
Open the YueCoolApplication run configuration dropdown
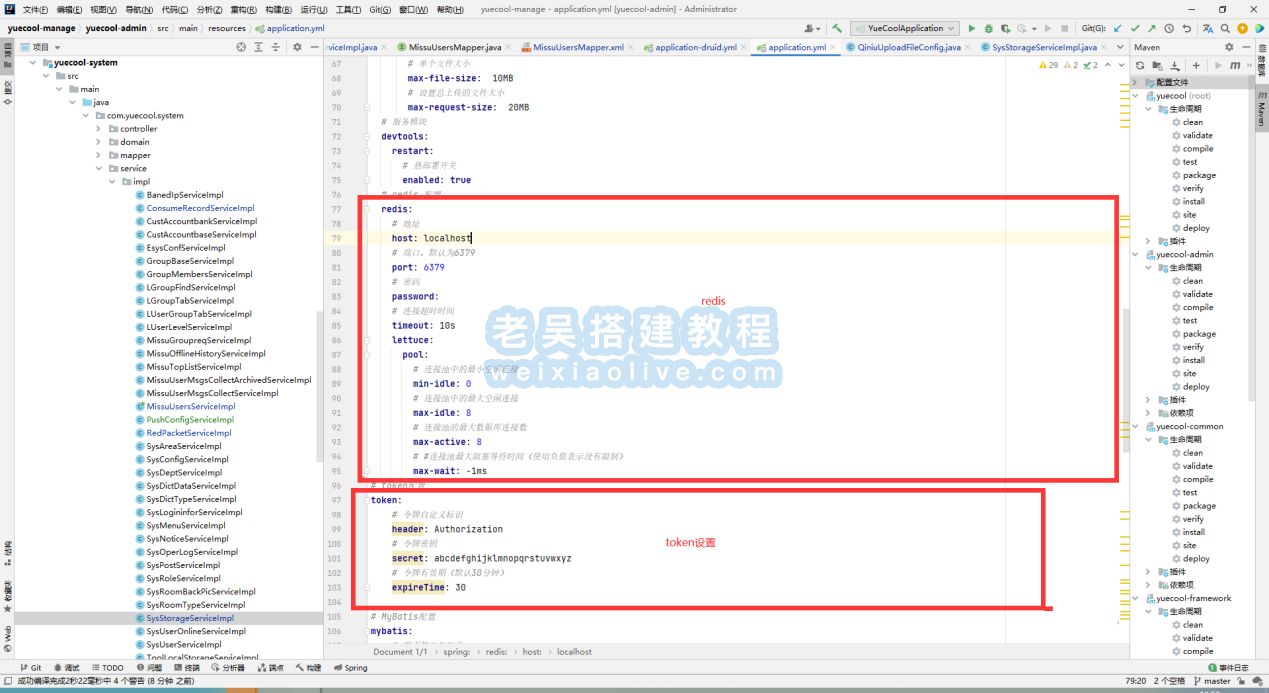tap(904, 29)
